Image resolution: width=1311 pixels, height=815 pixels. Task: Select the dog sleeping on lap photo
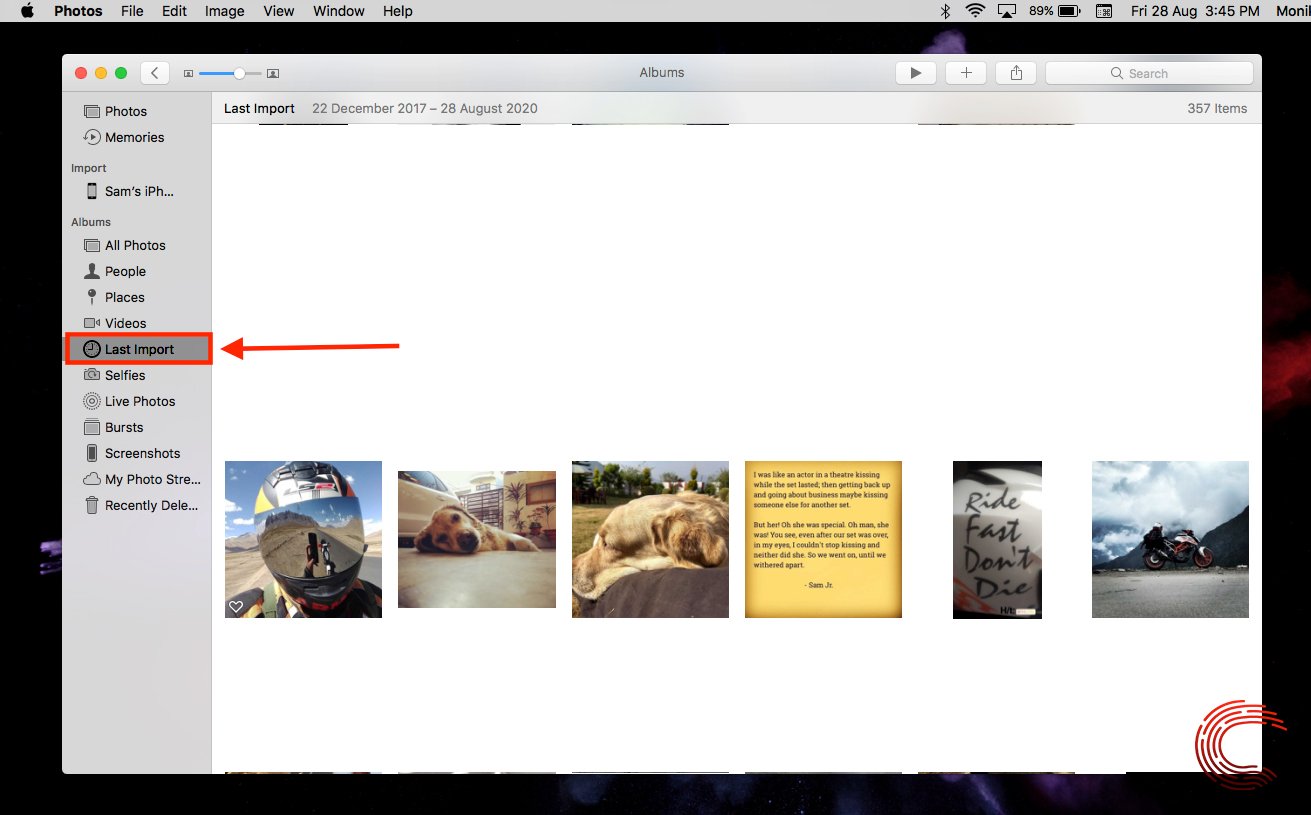point(650,539)
